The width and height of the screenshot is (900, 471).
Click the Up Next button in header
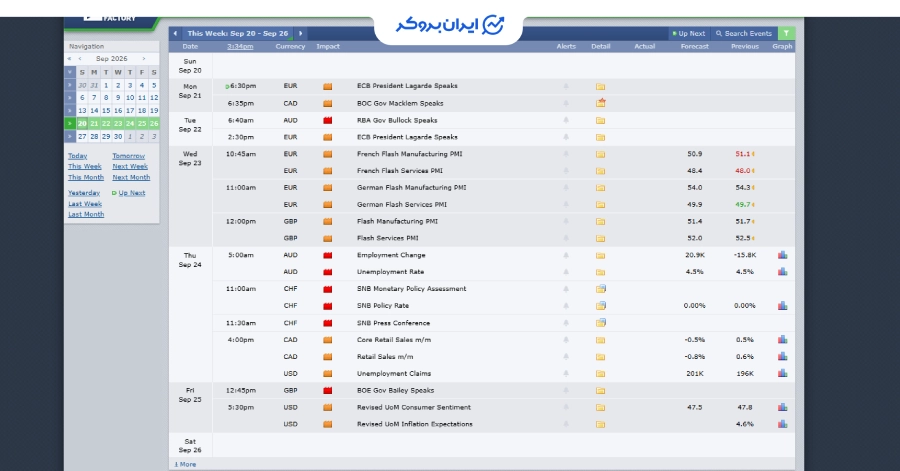point(689,33)
